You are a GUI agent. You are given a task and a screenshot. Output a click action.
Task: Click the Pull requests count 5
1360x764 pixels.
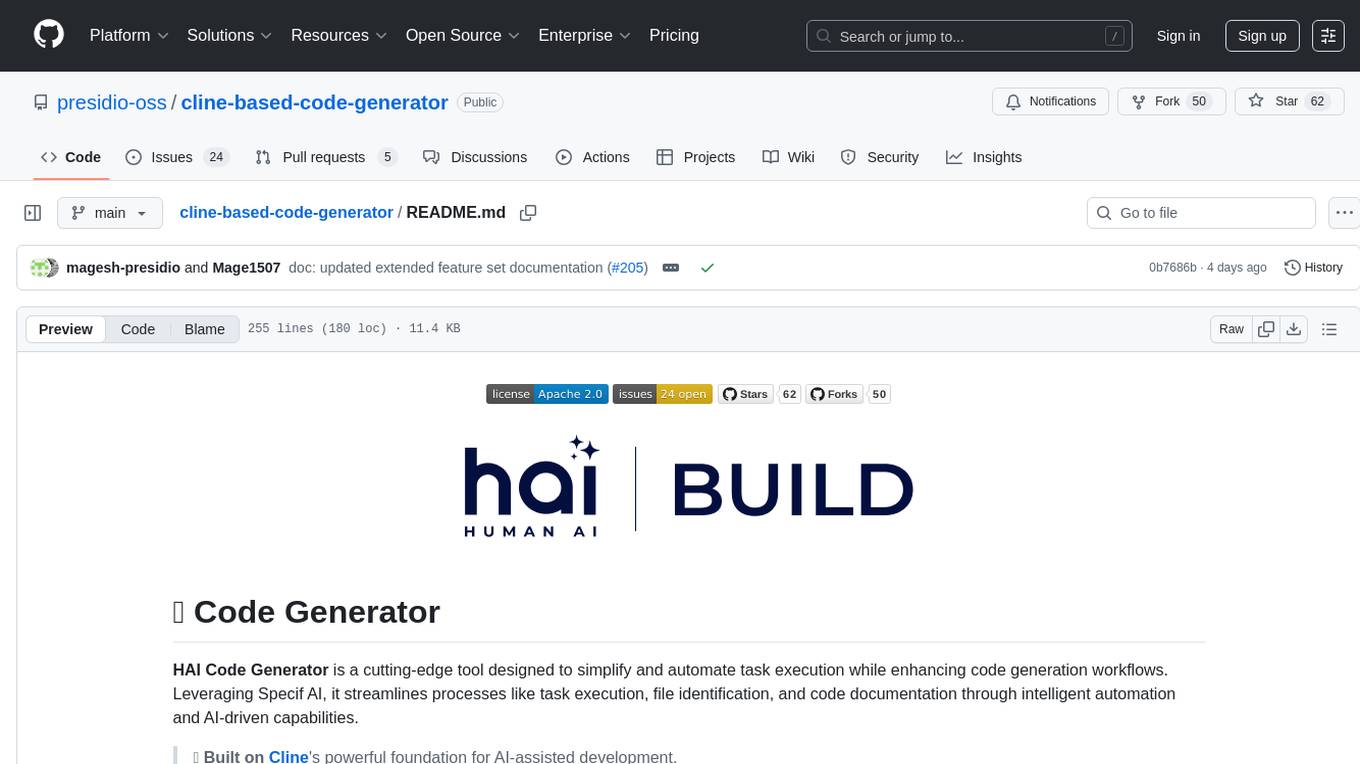pos(388,157)
